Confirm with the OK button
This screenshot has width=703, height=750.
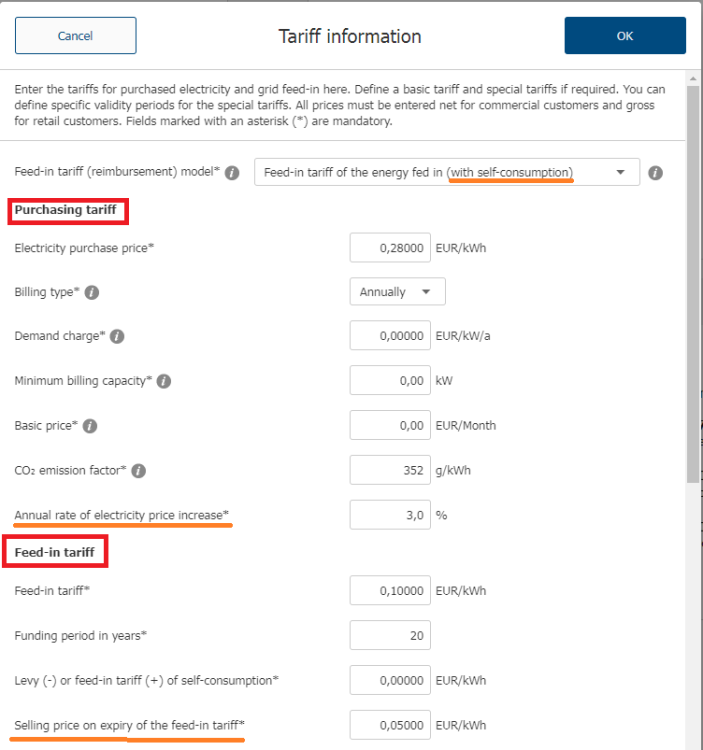625,36
